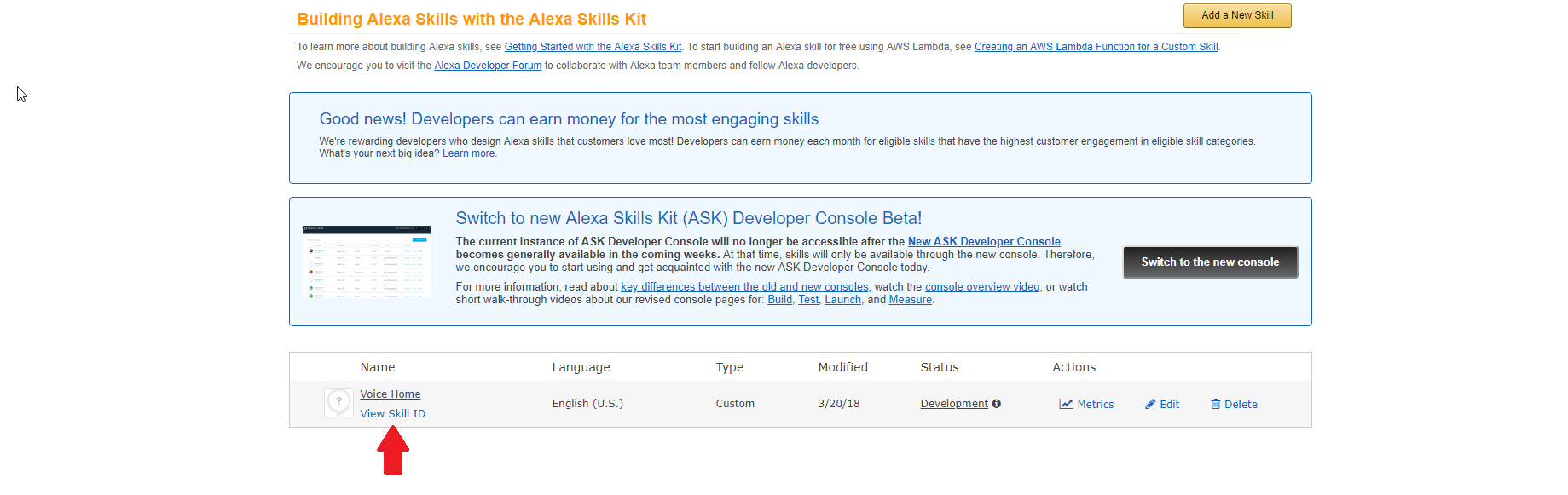Click the new console preview thumbnail
Screen dimensions: 1568x495
coord(367,262)
